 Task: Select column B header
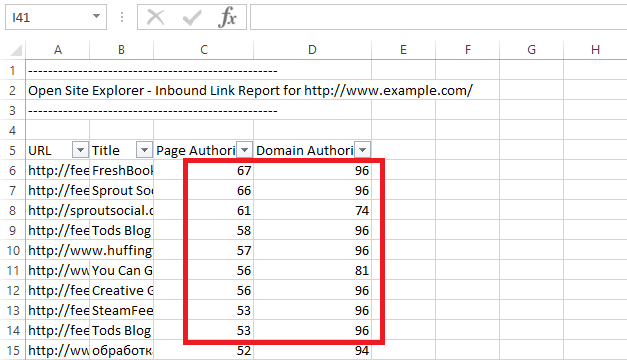122,50
